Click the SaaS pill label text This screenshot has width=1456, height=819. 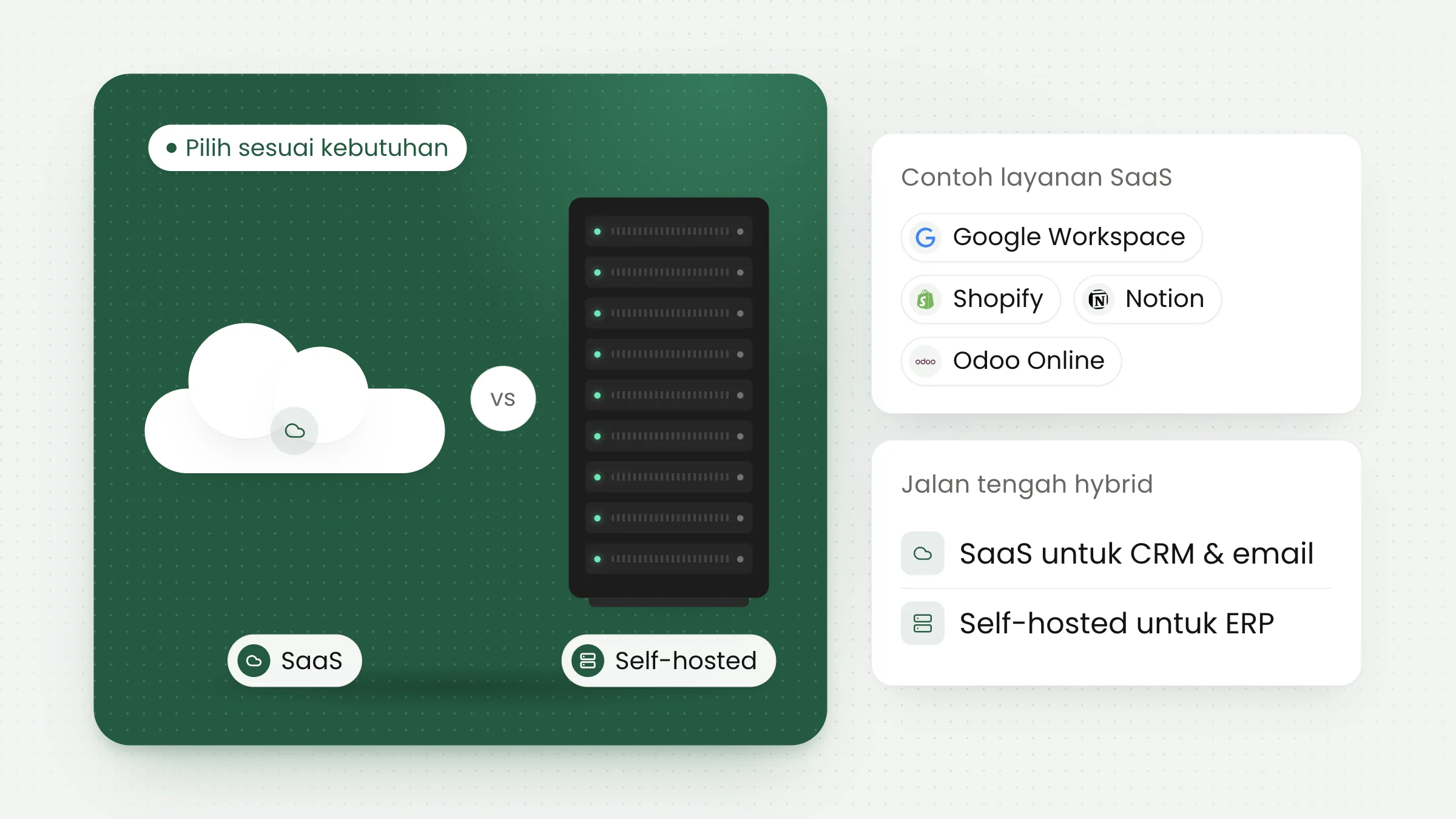pyautogui.click(x=312, y=661)
